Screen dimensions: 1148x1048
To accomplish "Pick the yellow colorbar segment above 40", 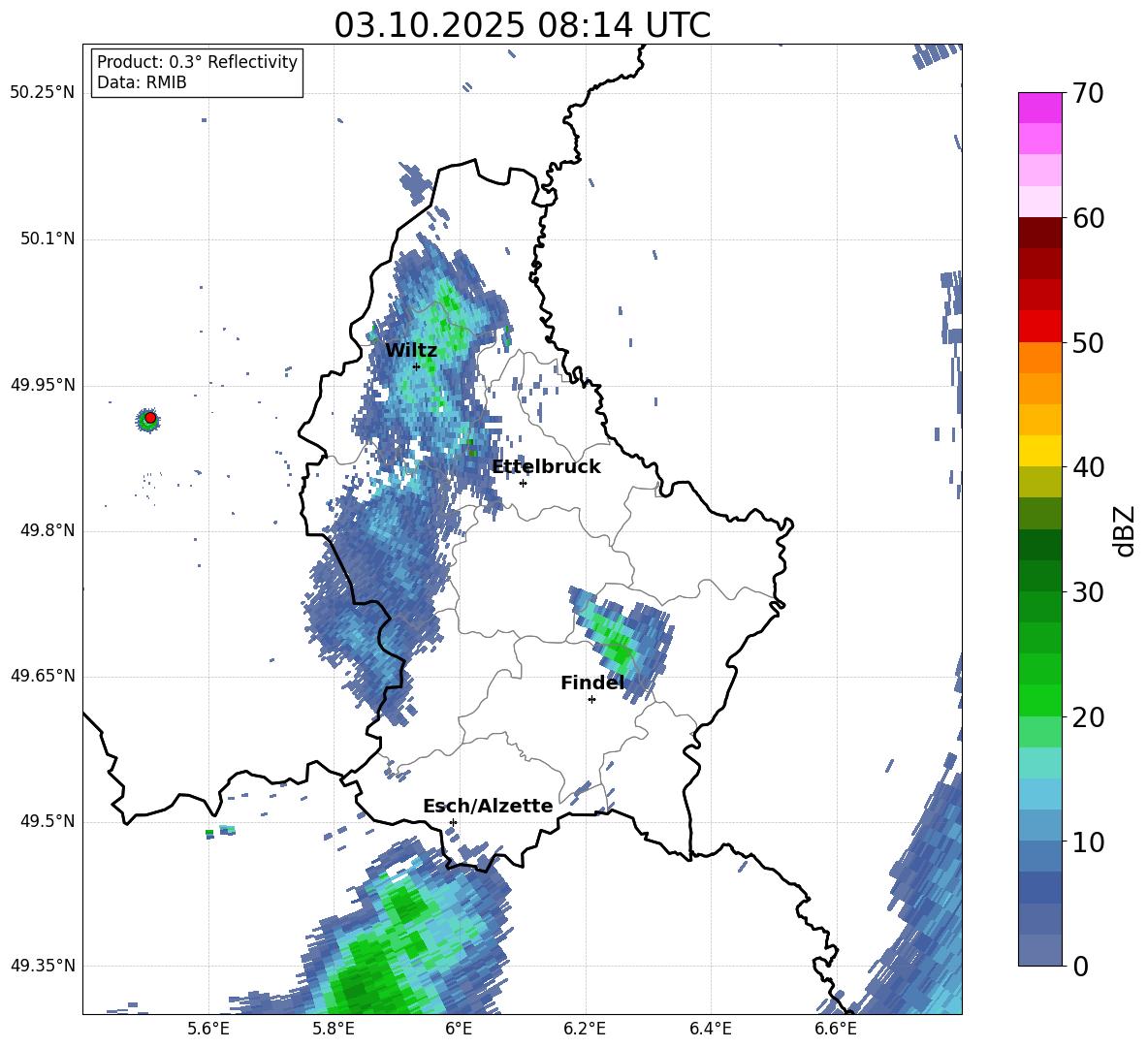I will (x=1039, y=451).
